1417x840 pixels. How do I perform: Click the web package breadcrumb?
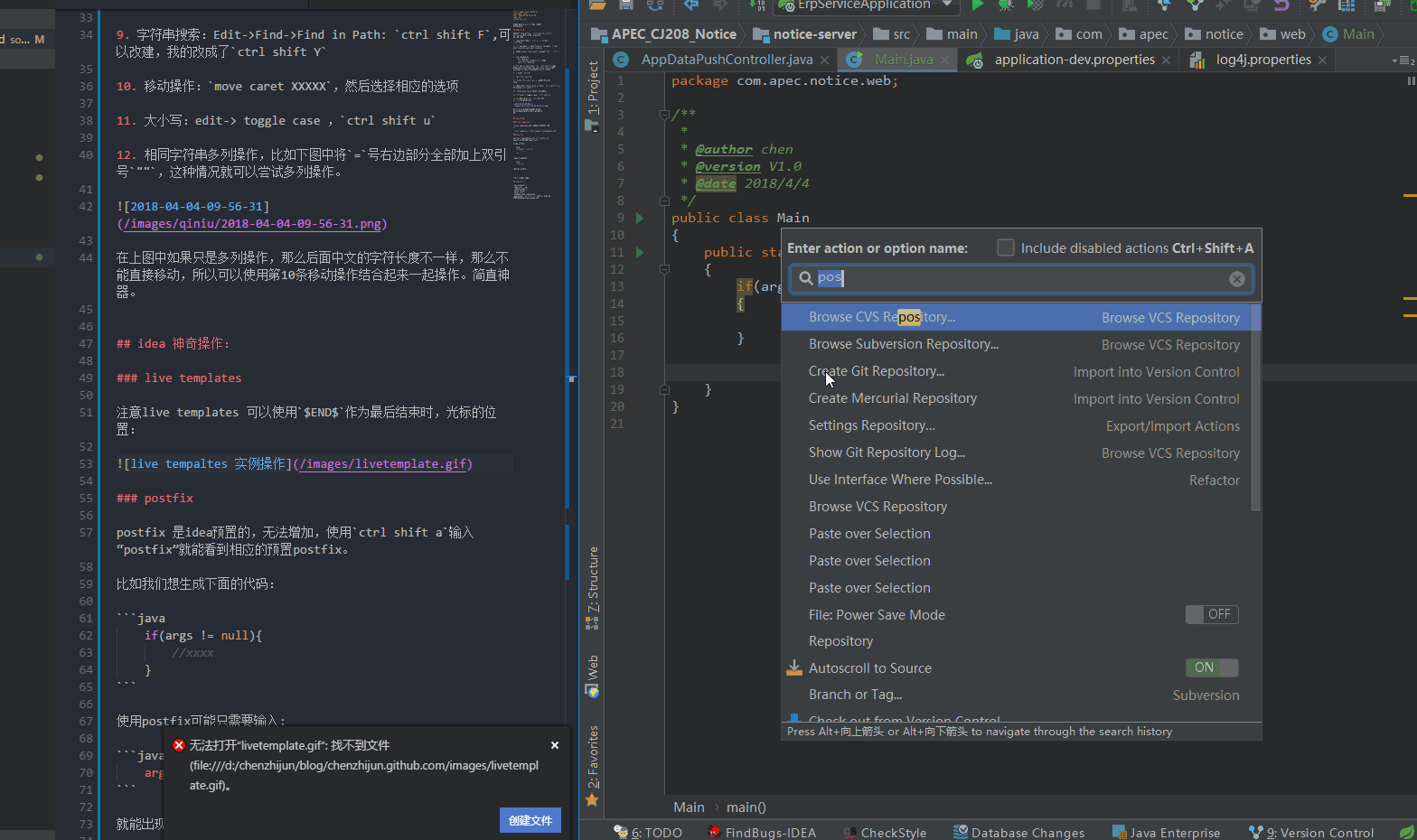[1283, 34]
